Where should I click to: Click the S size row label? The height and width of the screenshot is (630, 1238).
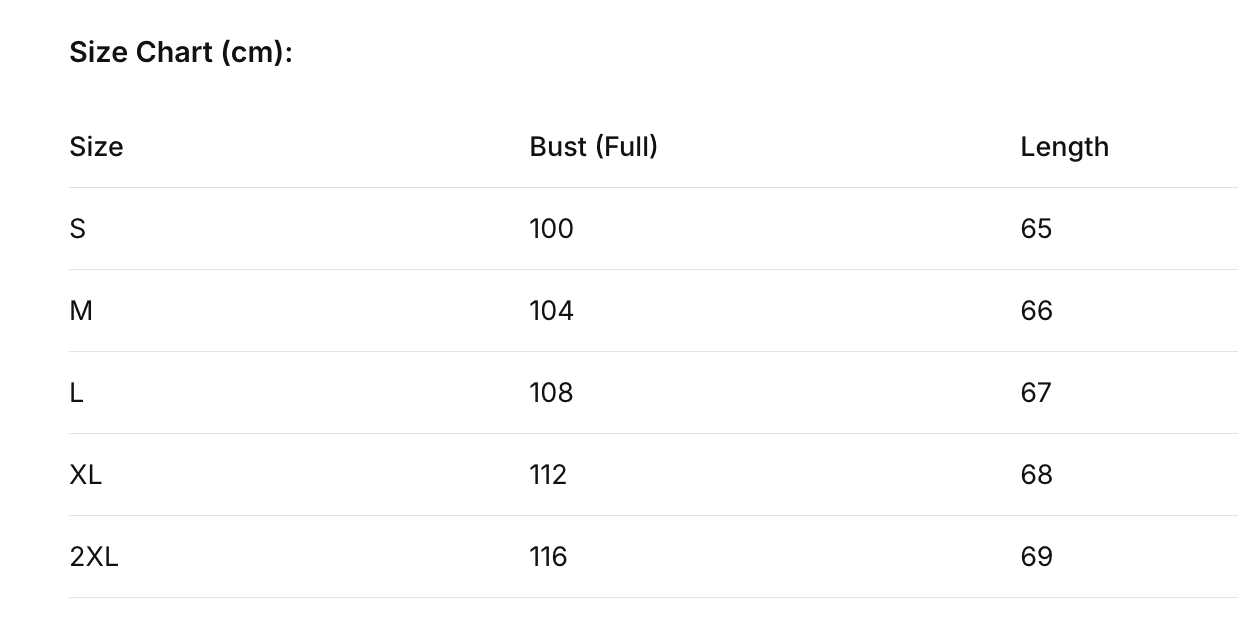(78, 229)
